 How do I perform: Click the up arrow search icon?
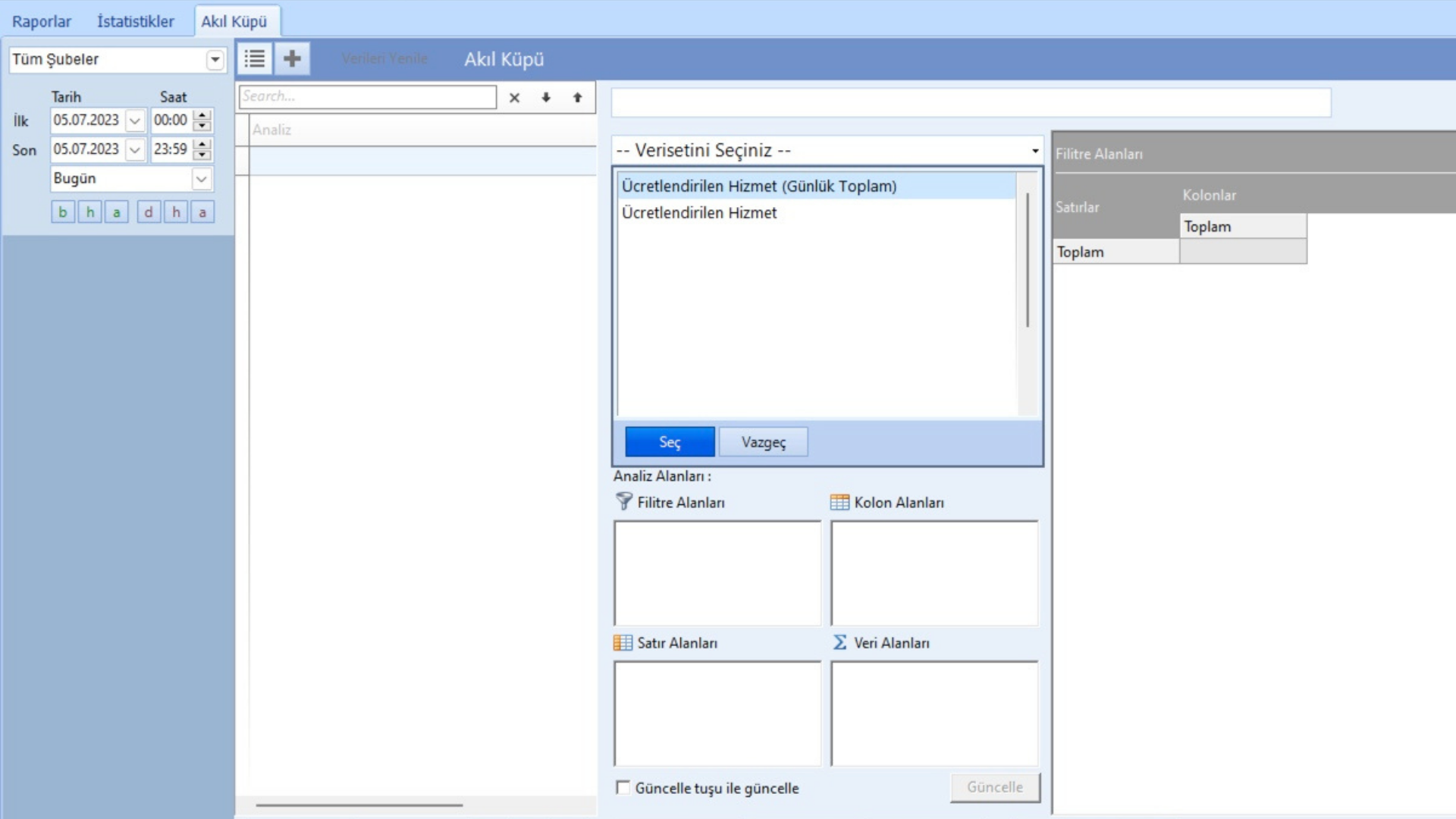(x=577, y=97)
